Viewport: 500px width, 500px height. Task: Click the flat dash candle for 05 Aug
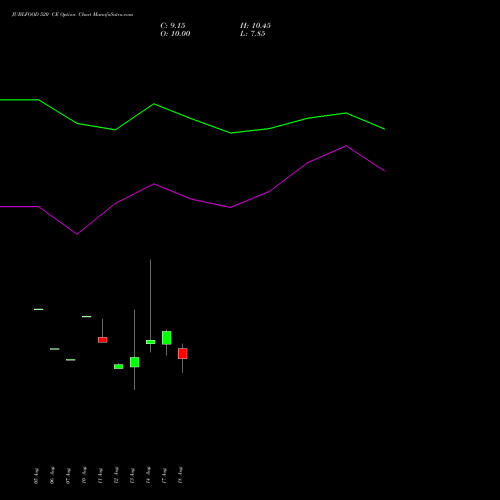[x=39, y=309]
